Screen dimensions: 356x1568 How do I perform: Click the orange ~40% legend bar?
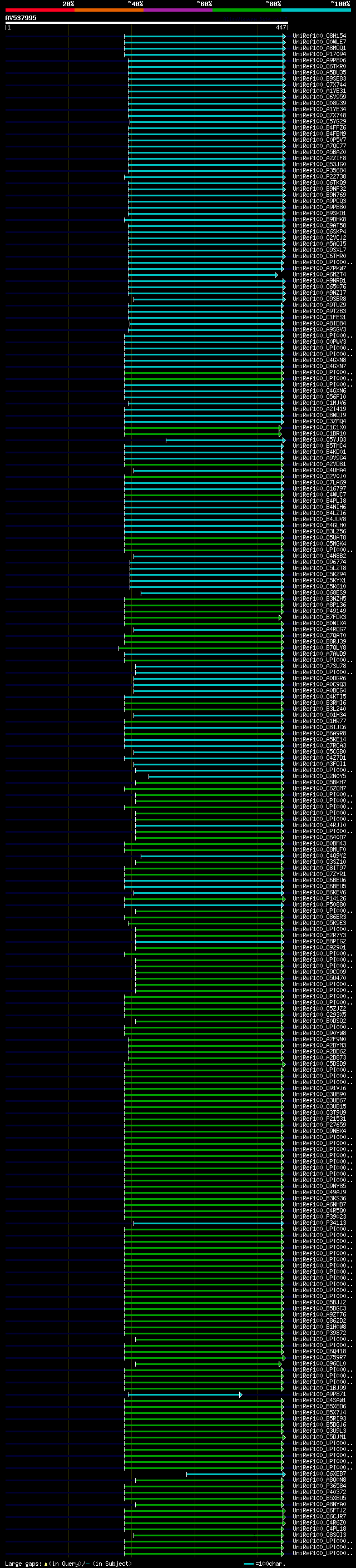(109, 10)
